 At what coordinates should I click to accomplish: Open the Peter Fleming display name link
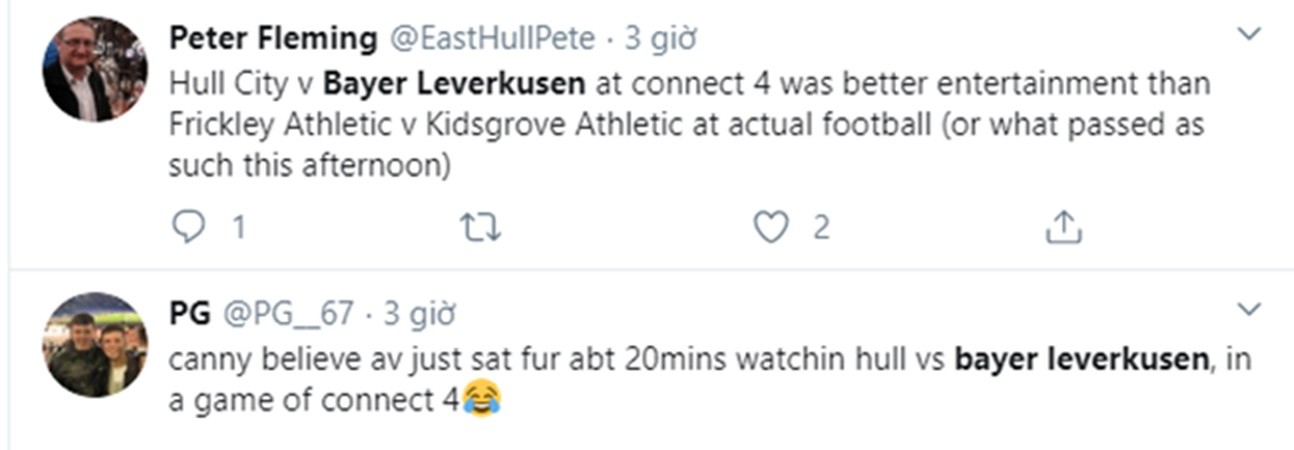(273, 39)
